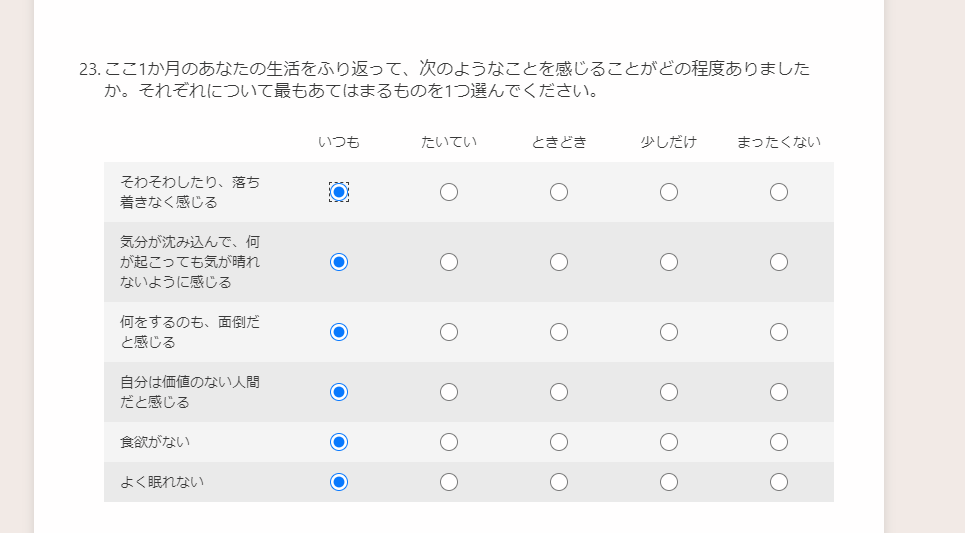Image resolution: width=965 pixels, height=533 pixels.
Task: Select たいてい for 何をするのも、面倒だと感じる
Action: click(449, 332)
